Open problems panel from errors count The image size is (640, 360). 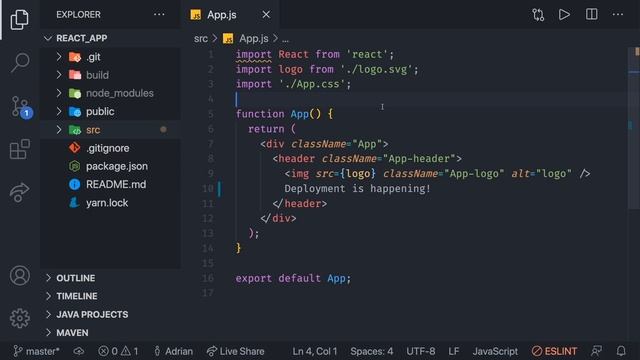click(118, 351)
